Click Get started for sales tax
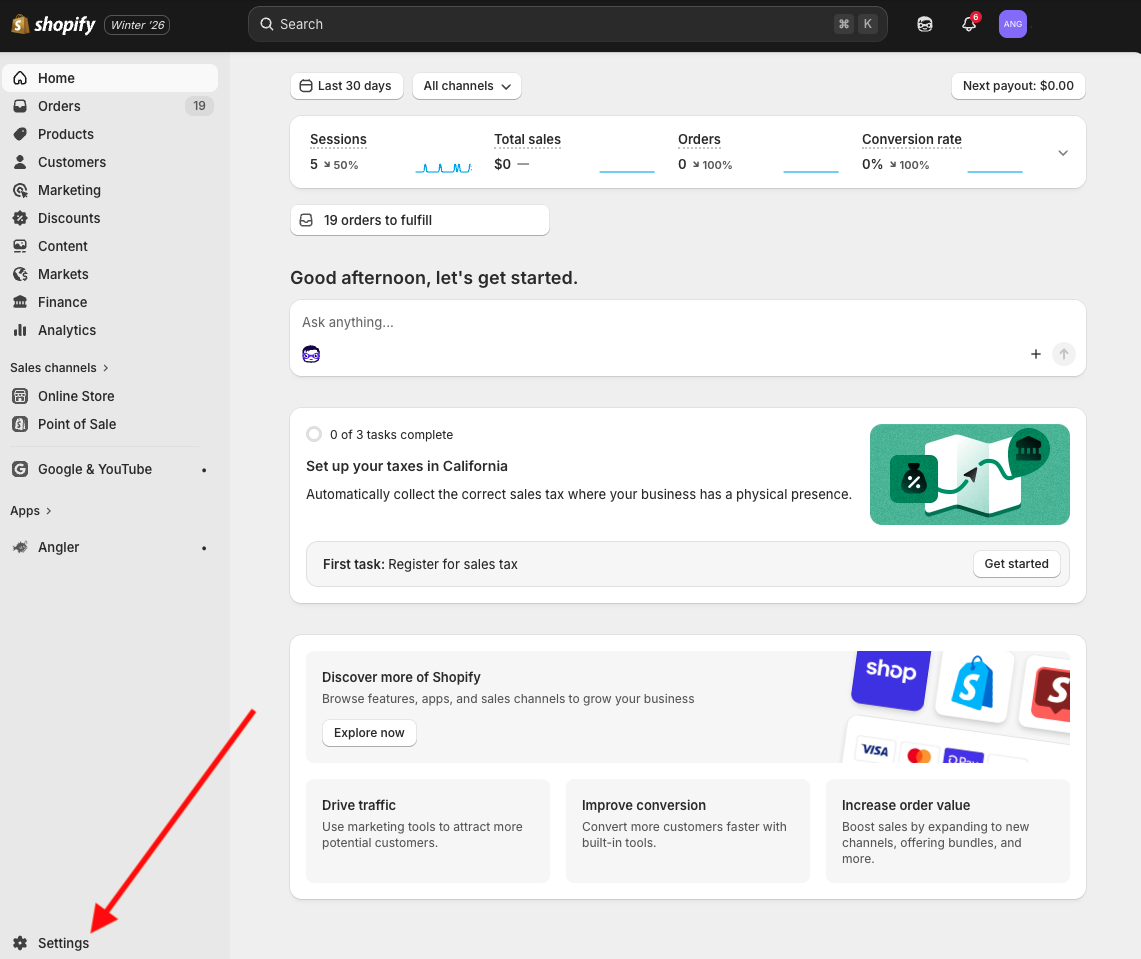 tap(1016, 564)
